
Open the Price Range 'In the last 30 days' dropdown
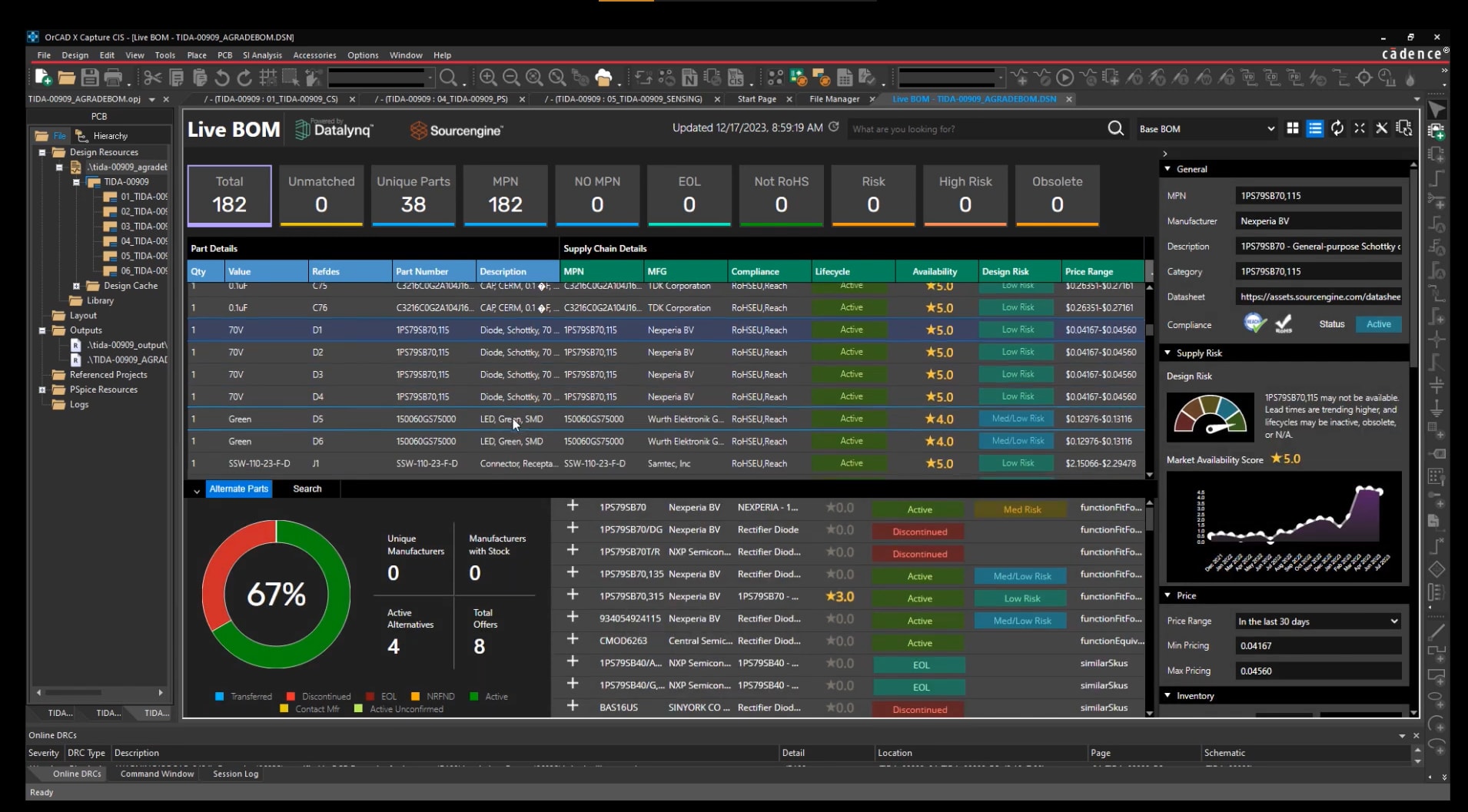point(1317,621)
